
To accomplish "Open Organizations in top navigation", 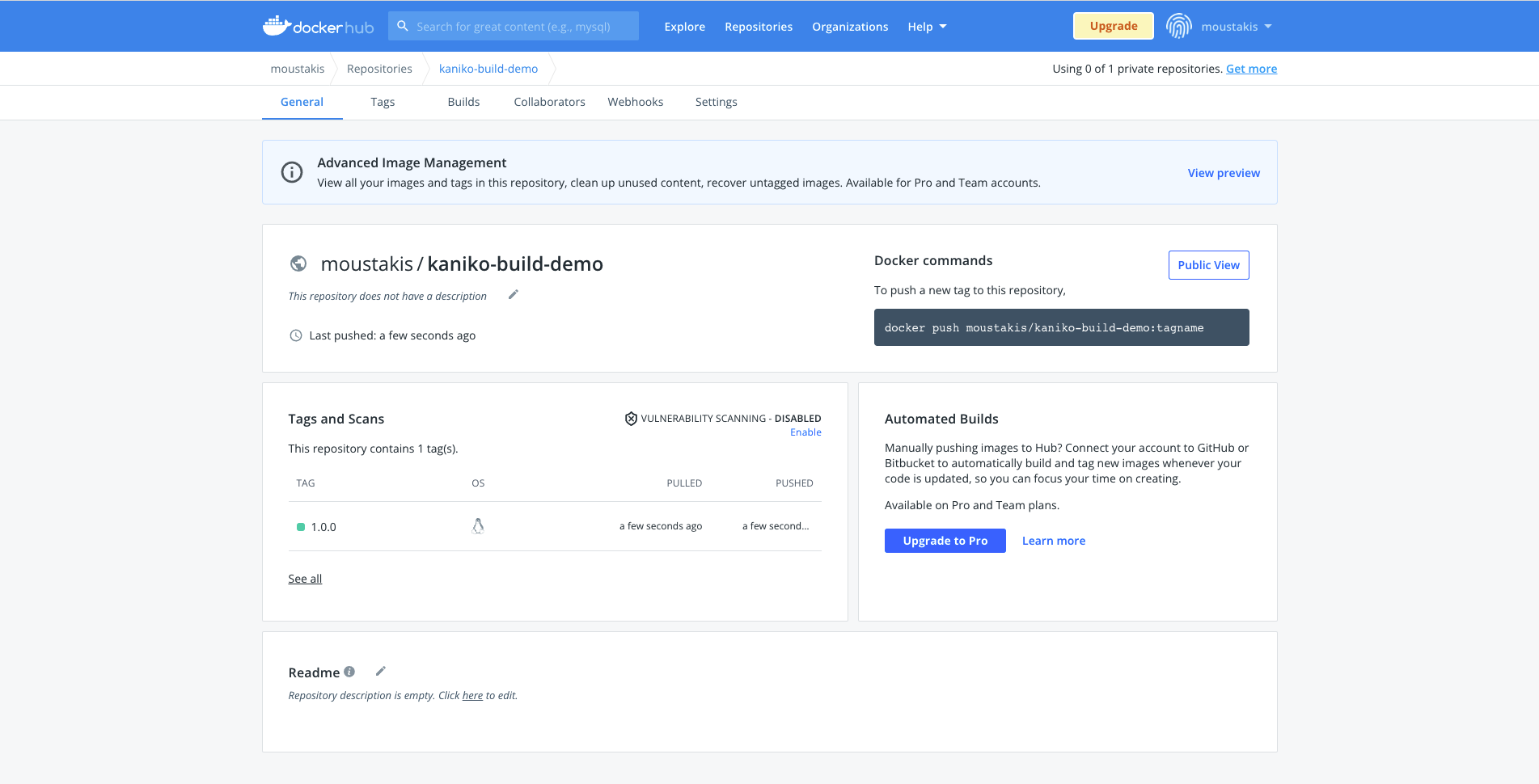I will (x=850, y=27).
